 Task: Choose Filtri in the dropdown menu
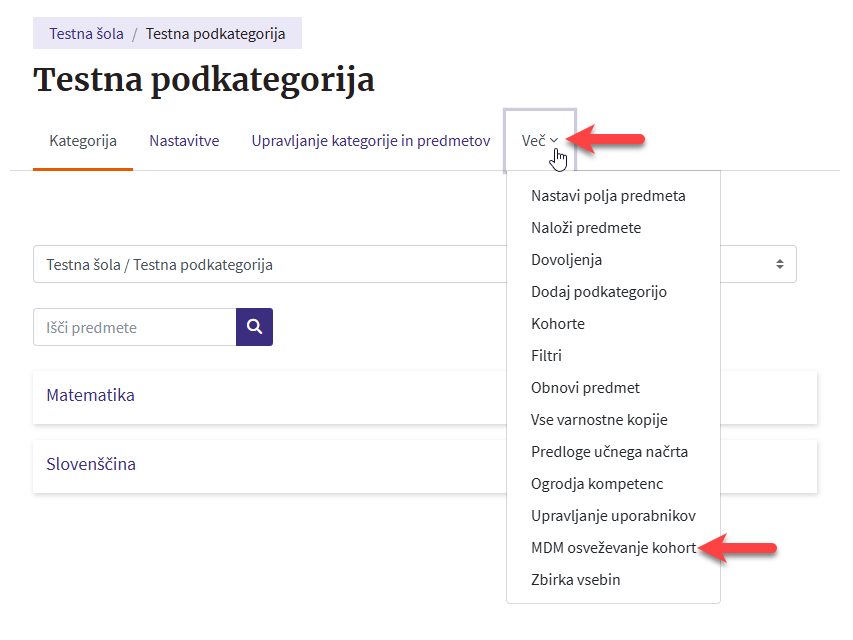point(546,356)
